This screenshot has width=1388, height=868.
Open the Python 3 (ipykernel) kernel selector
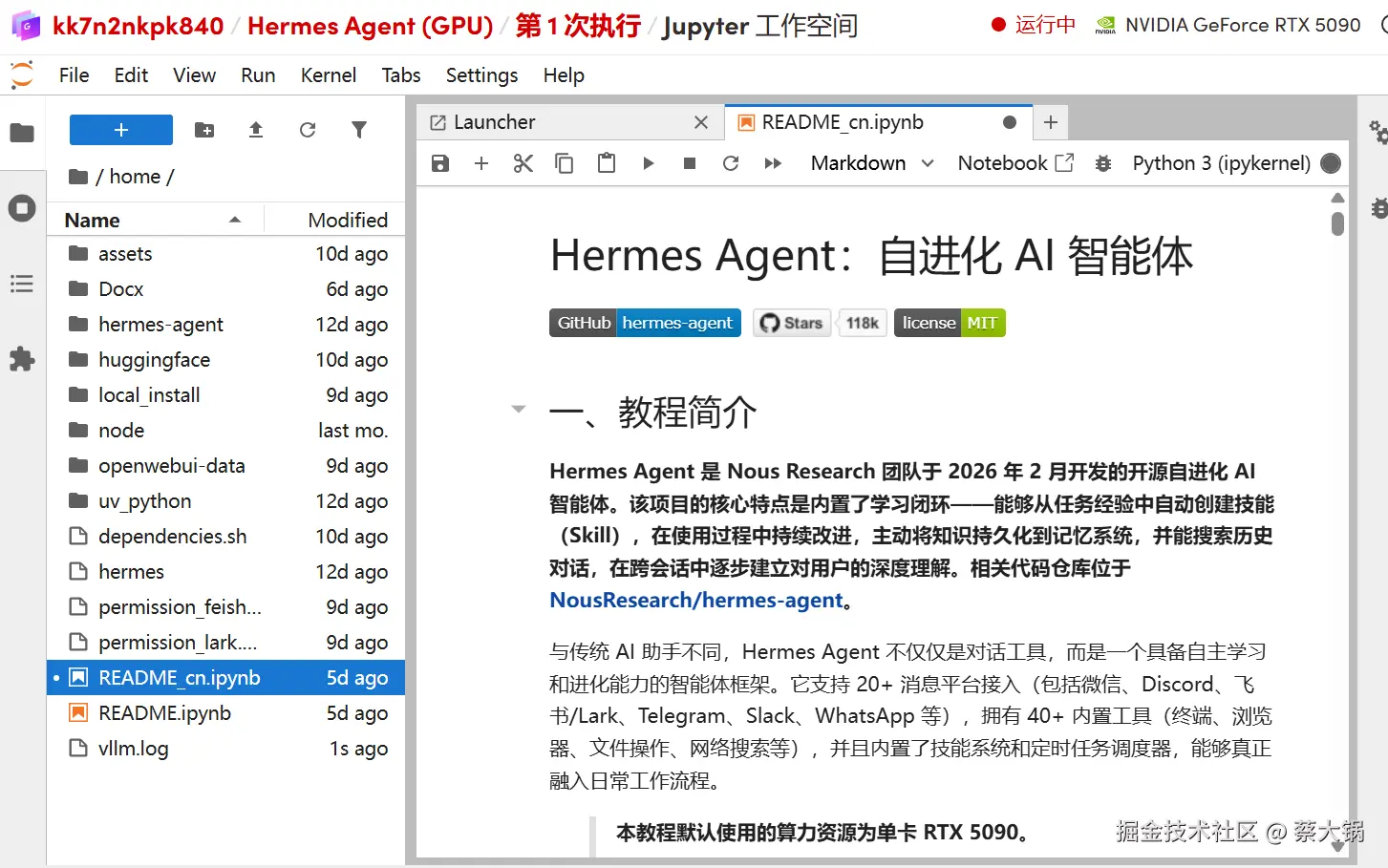pyautogui.click(x=1221, y=163)
